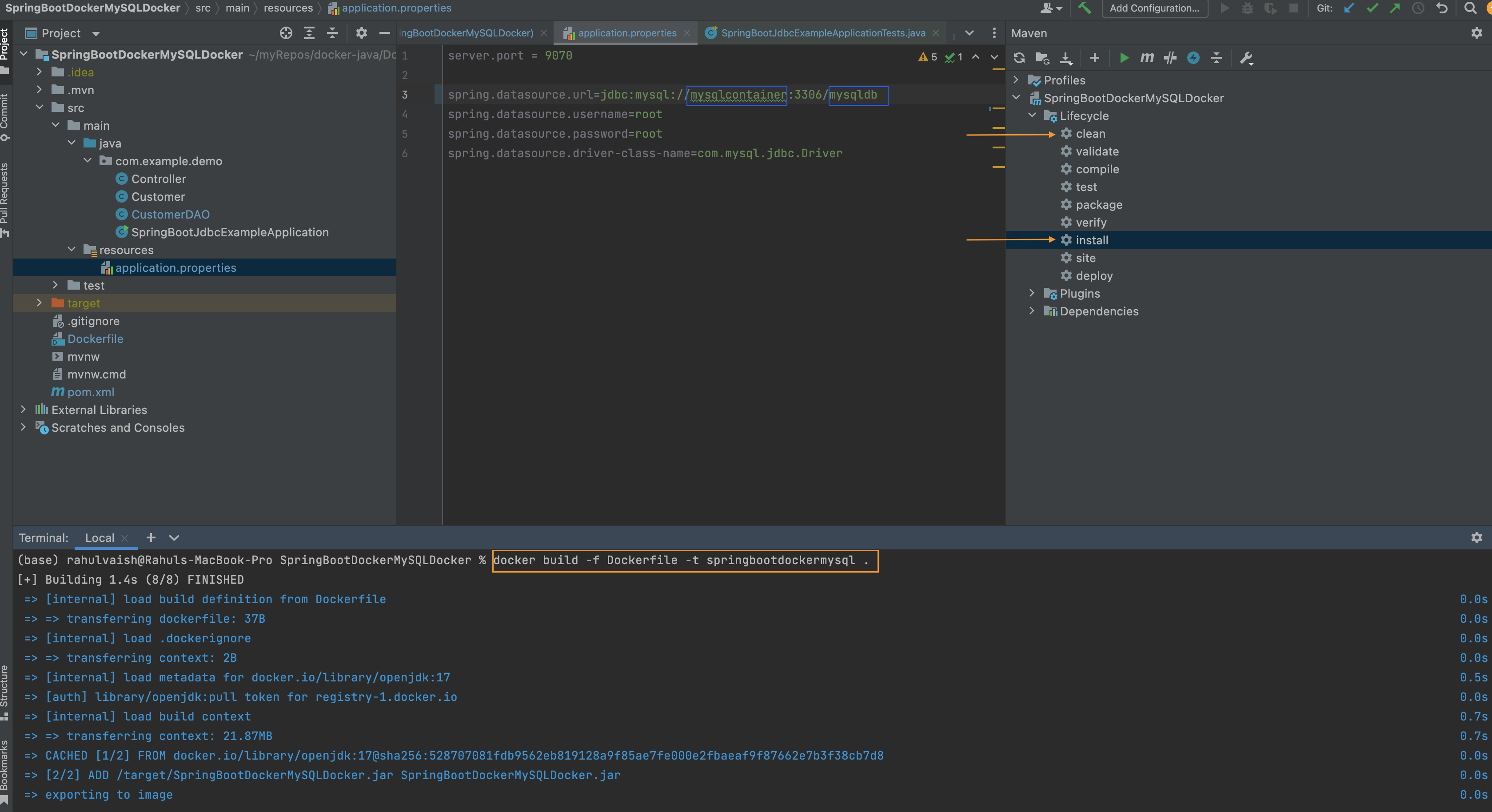Toggle Maven offline mode

click(x=1193, y=58)
